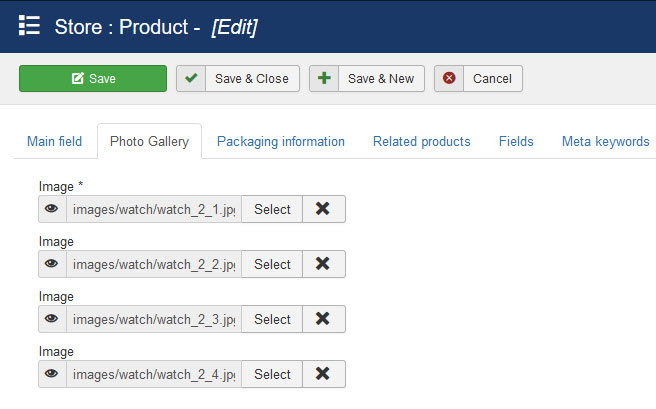Click the green checkmark icon of Save & Close
This screenshot has width=656, height=409.
[191, 78]
